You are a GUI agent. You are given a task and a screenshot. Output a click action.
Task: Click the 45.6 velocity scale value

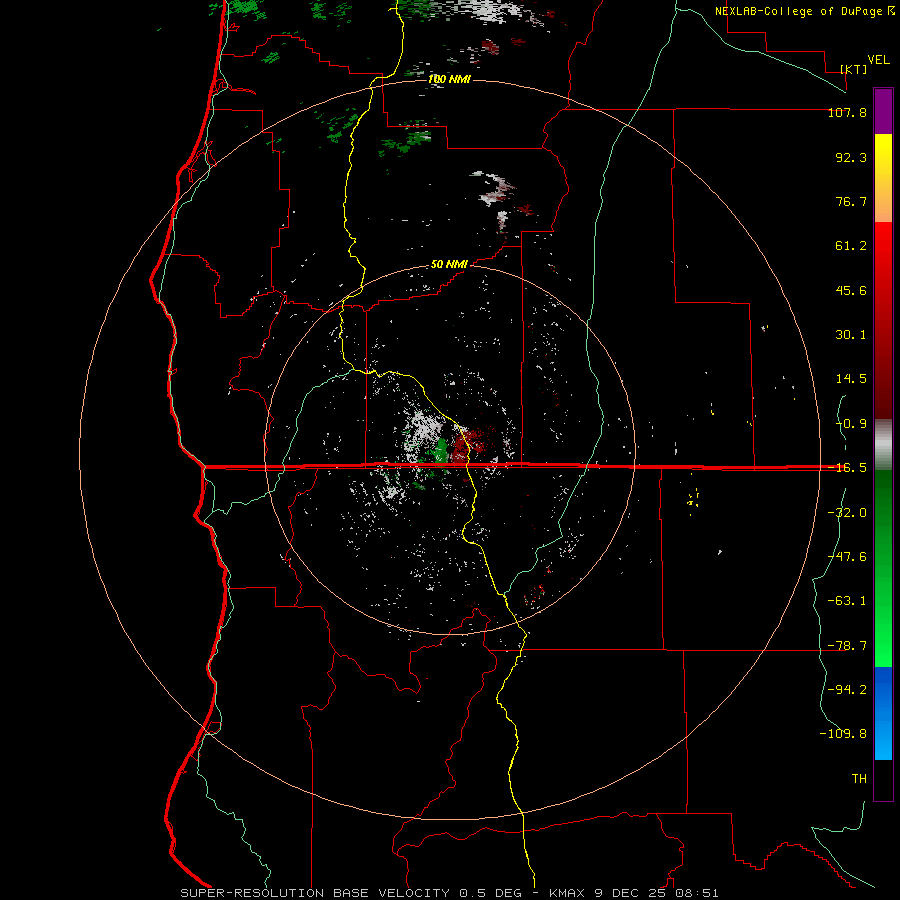[x=851, y=290]
